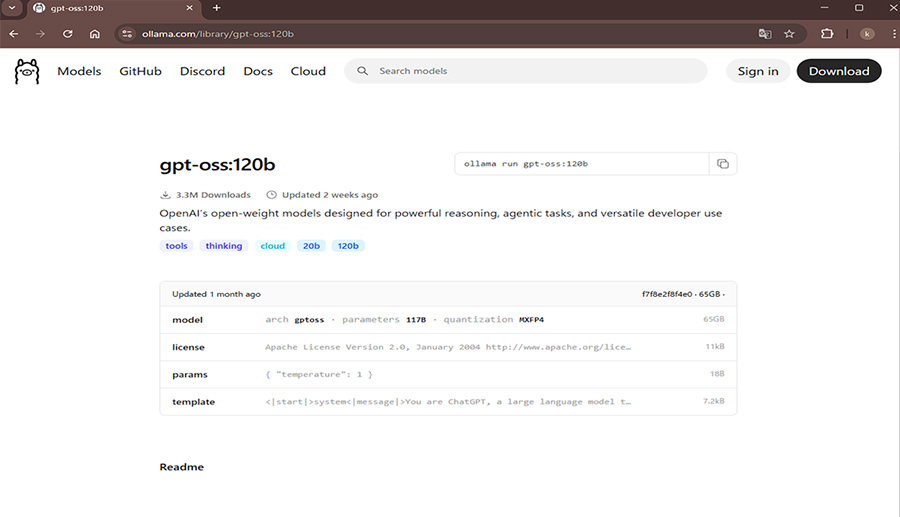Image resolution: width=900 pixels, height=517 pixels.
Task: Open the license file row
Action: point(447,347)
